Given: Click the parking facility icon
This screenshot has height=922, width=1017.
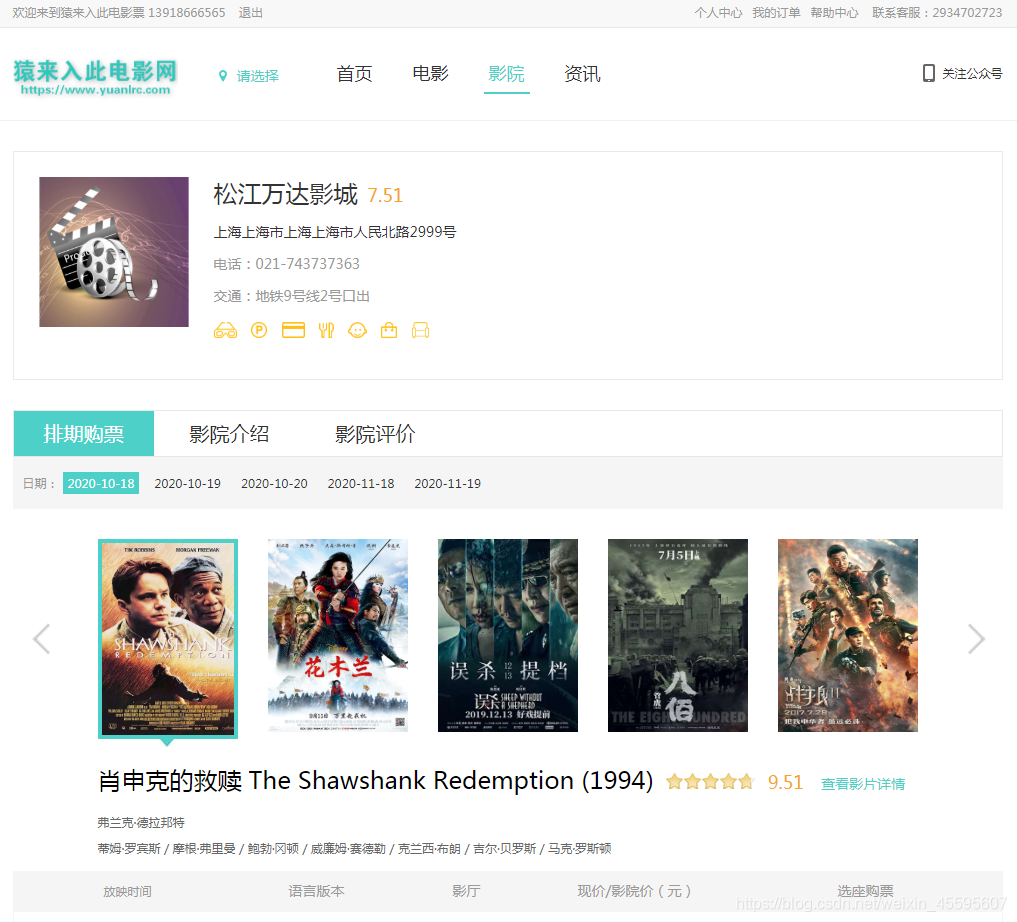Looking at the screenshot, I should (259, 331).
